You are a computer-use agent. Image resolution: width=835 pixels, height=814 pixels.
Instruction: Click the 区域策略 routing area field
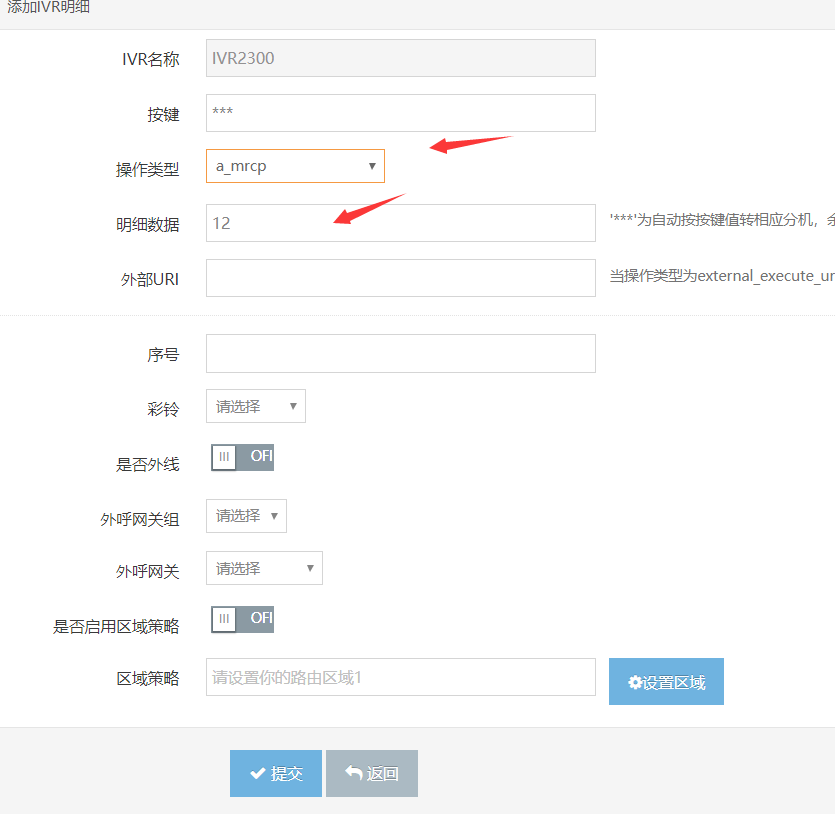(400, 677)
